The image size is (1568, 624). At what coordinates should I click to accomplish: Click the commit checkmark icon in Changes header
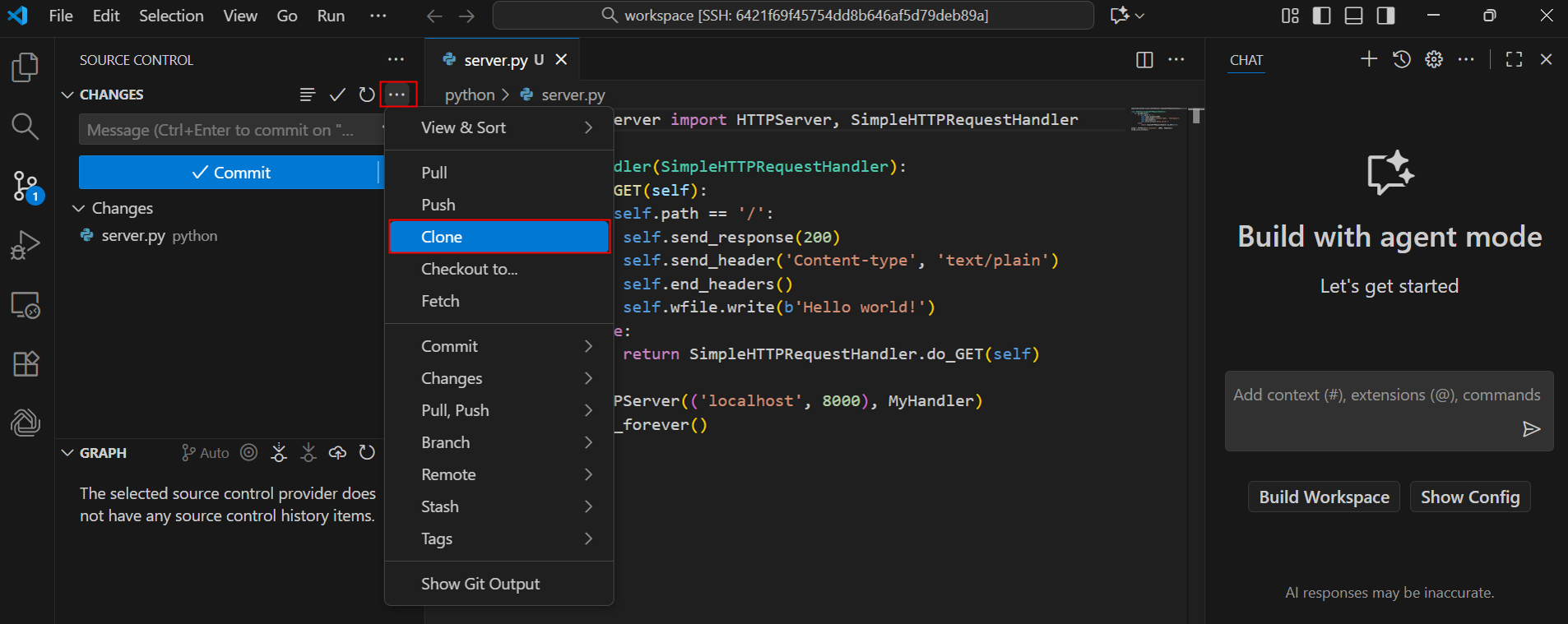337,95
